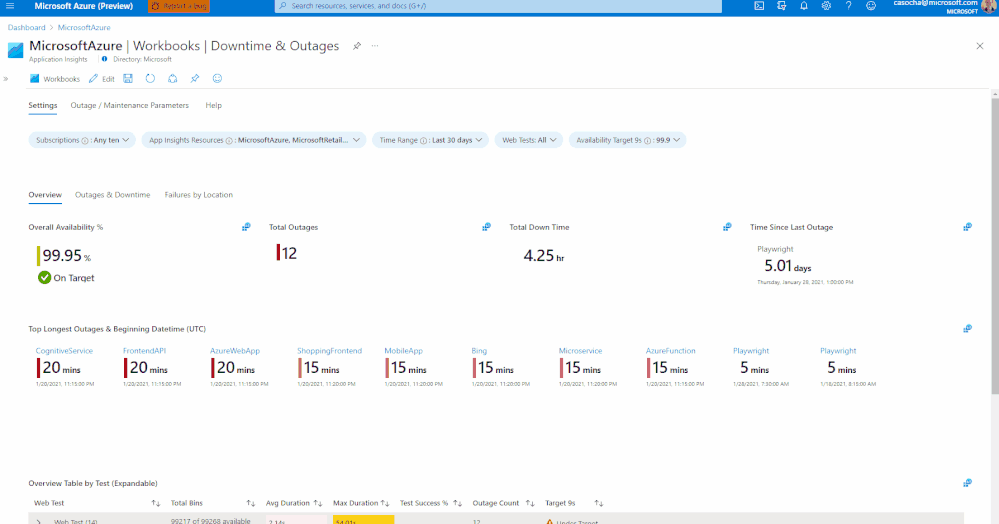Open the Availability Target 9s dropdown
The height and width of the screenshot is (524, 999).
(x=628, y=140)
